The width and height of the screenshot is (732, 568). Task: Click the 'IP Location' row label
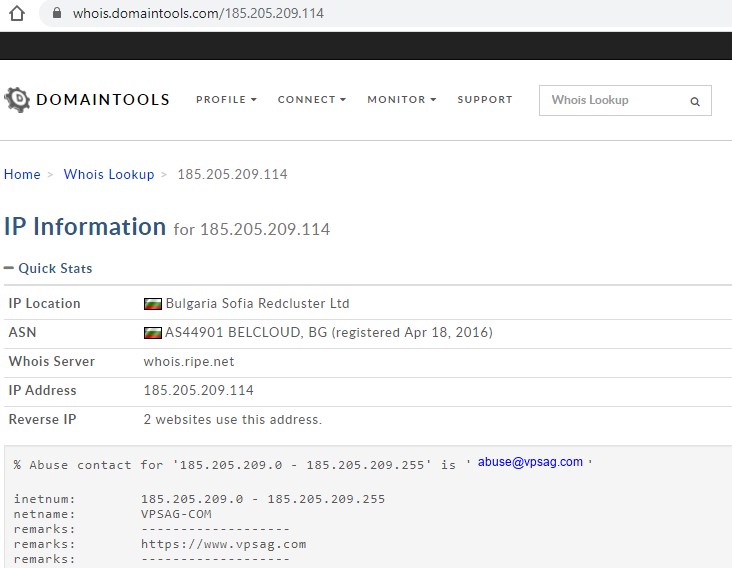44,303
